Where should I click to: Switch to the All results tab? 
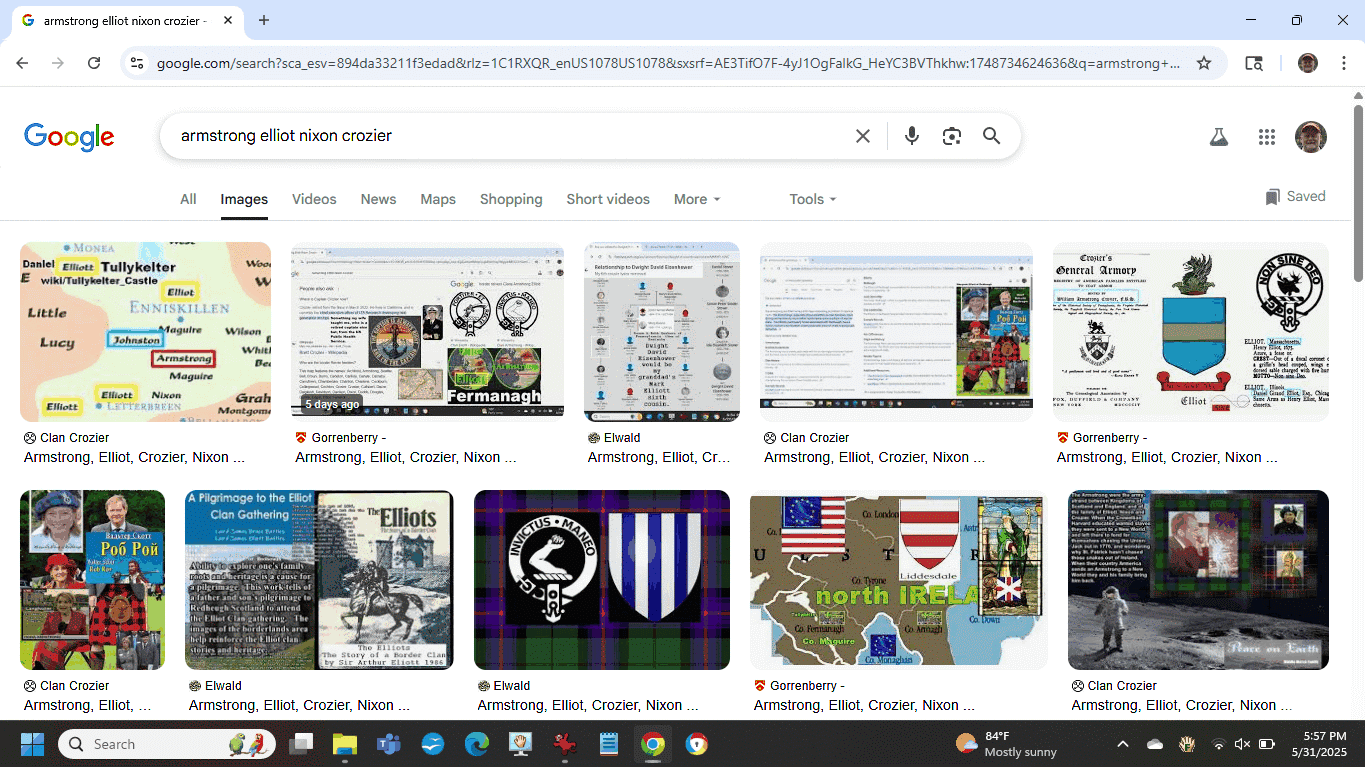coord(188,199)
